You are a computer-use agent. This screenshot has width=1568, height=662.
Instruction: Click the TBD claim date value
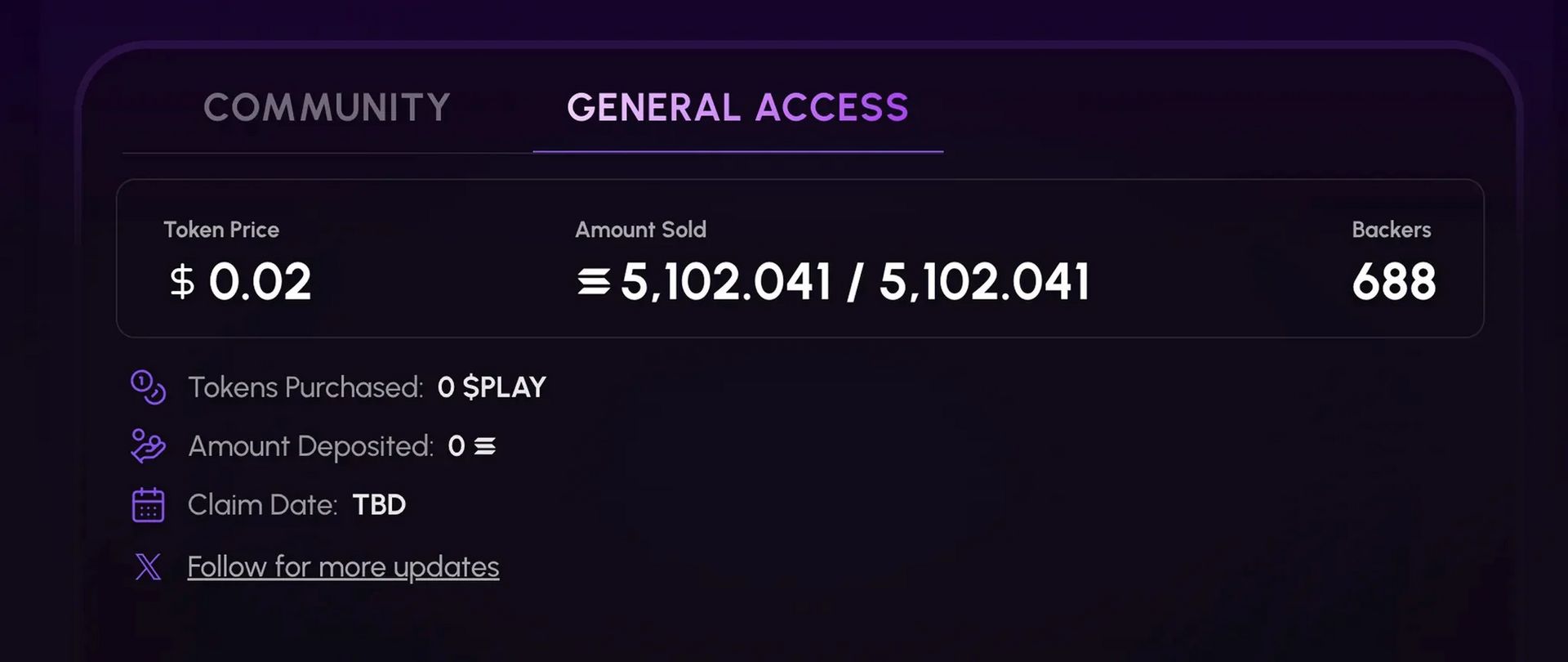pyautogui.click(x=379, y=505)
